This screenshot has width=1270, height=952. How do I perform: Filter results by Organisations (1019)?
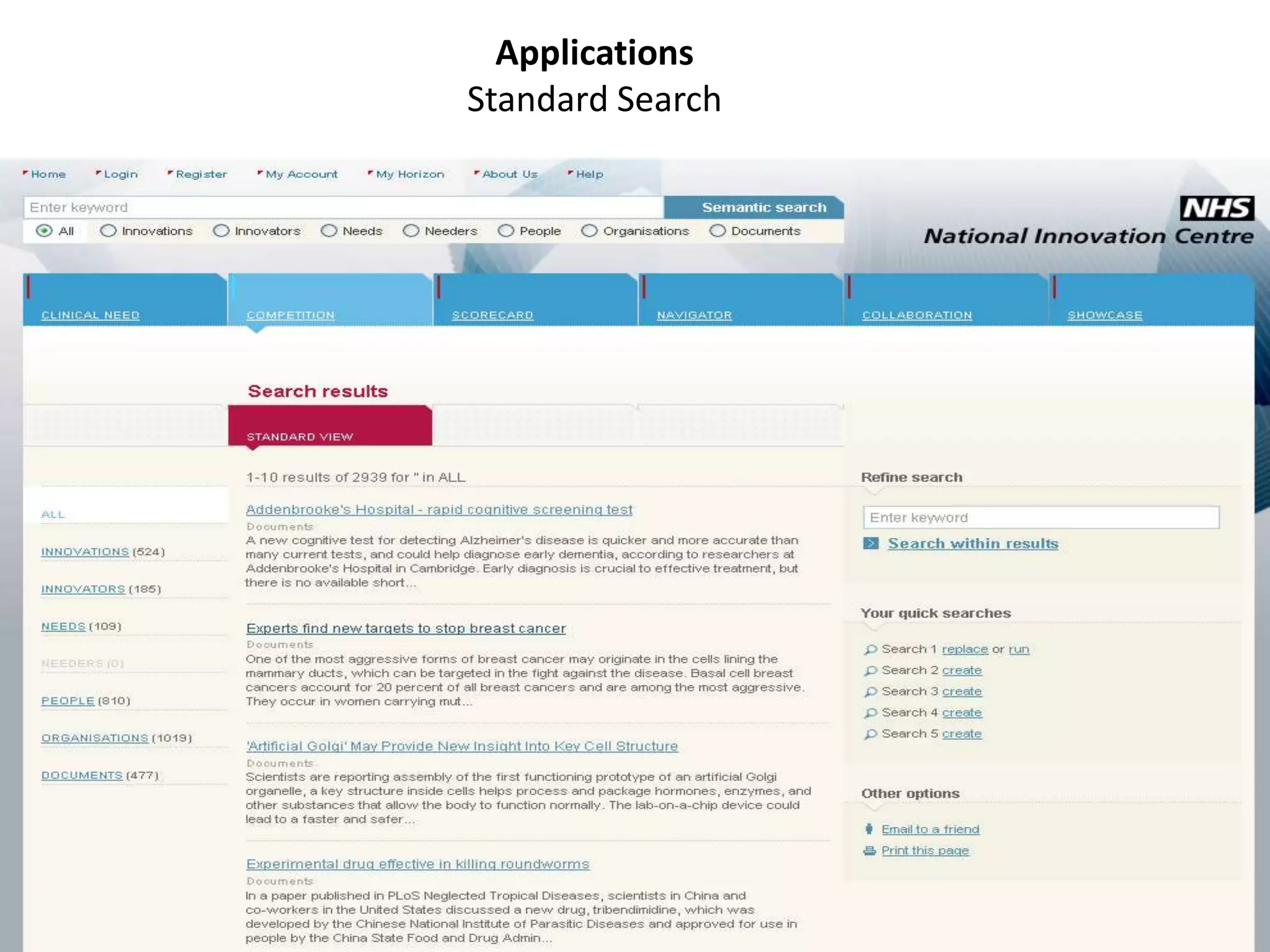pos(95,738)
